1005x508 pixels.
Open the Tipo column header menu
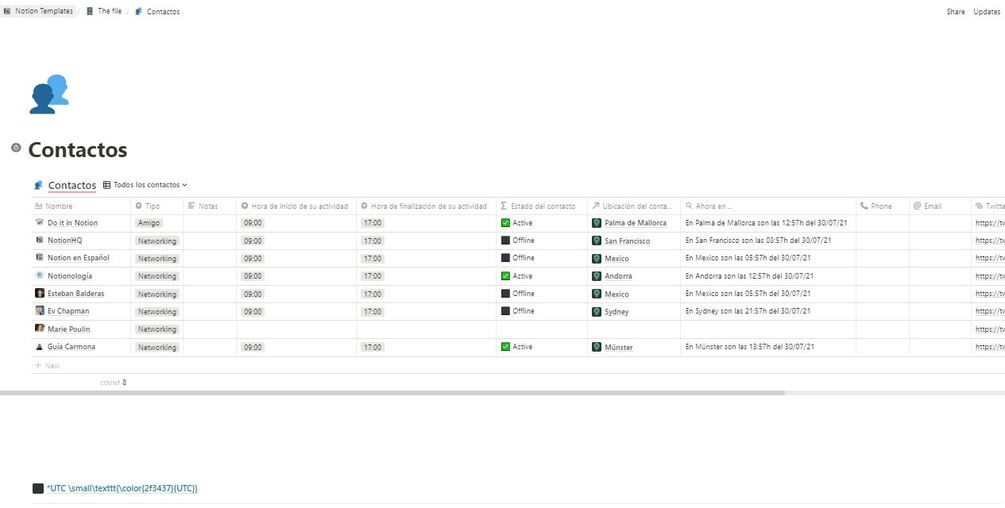tap(157, 206)
